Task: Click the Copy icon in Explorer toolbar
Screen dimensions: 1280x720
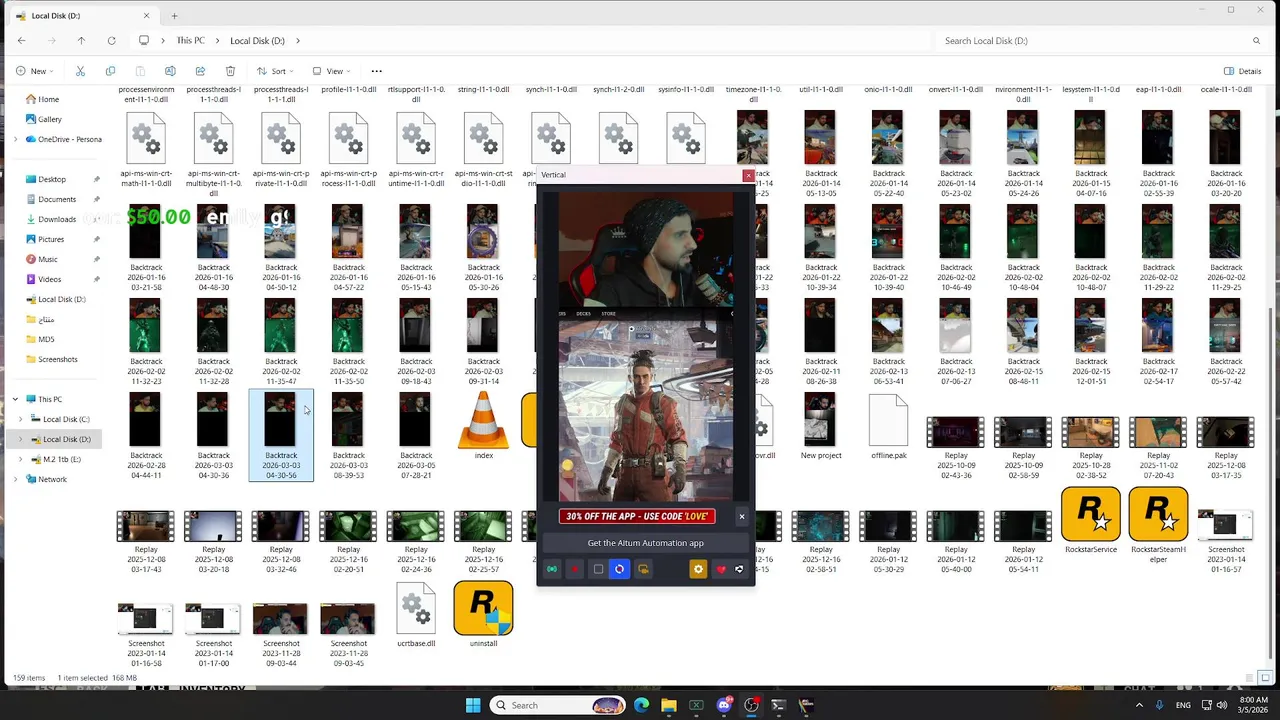Action: point(110,71)
